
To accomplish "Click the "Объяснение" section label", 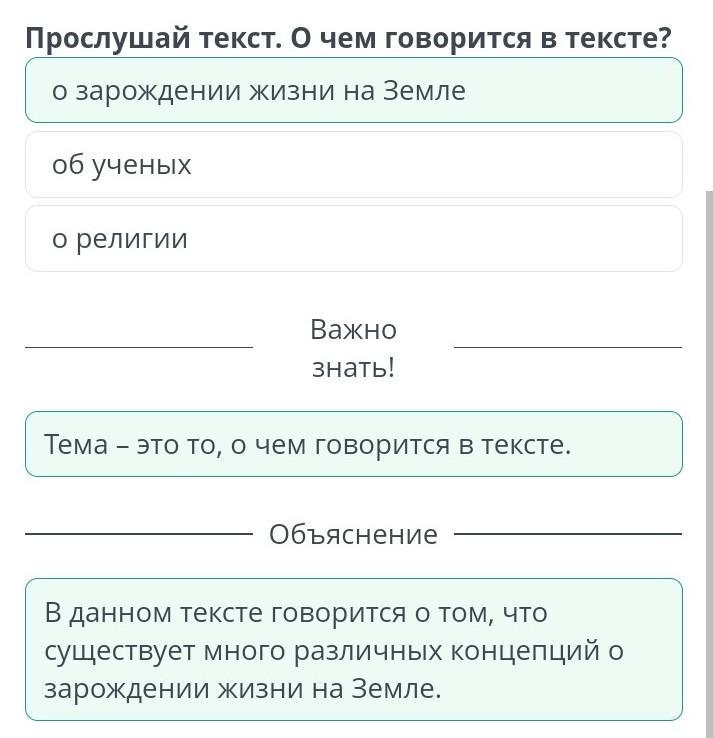I will click(353, 535).
